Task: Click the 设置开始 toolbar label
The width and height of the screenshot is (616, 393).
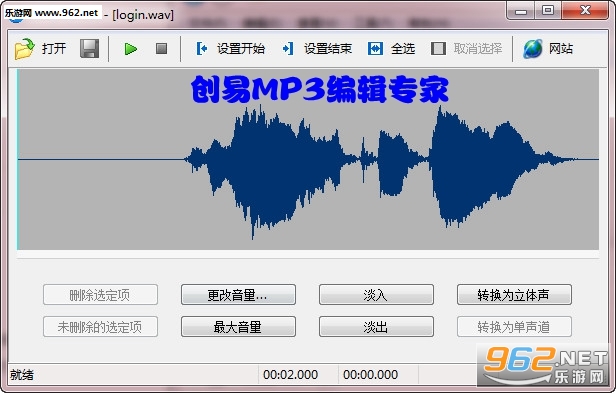Action: [x=241, y=49]
